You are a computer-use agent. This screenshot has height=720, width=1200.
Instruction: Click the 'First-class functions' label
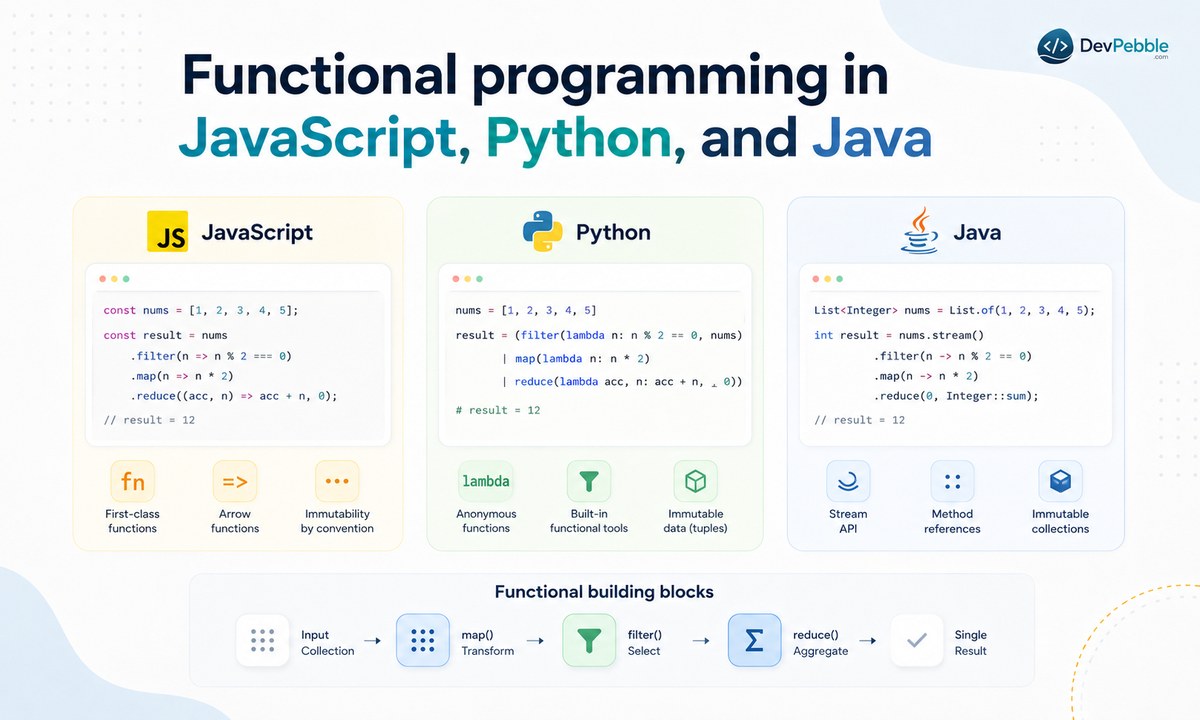tap(132, 521)
